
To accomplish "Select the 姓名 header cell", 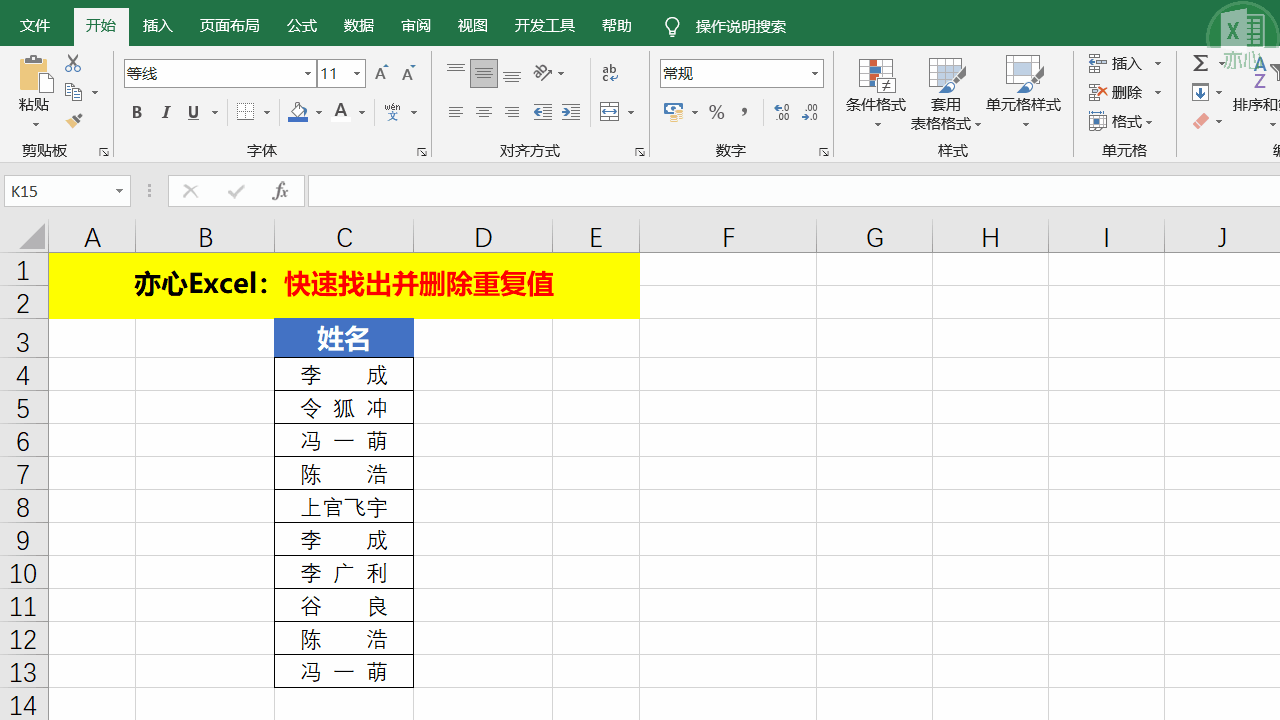I will coord(344,339).
